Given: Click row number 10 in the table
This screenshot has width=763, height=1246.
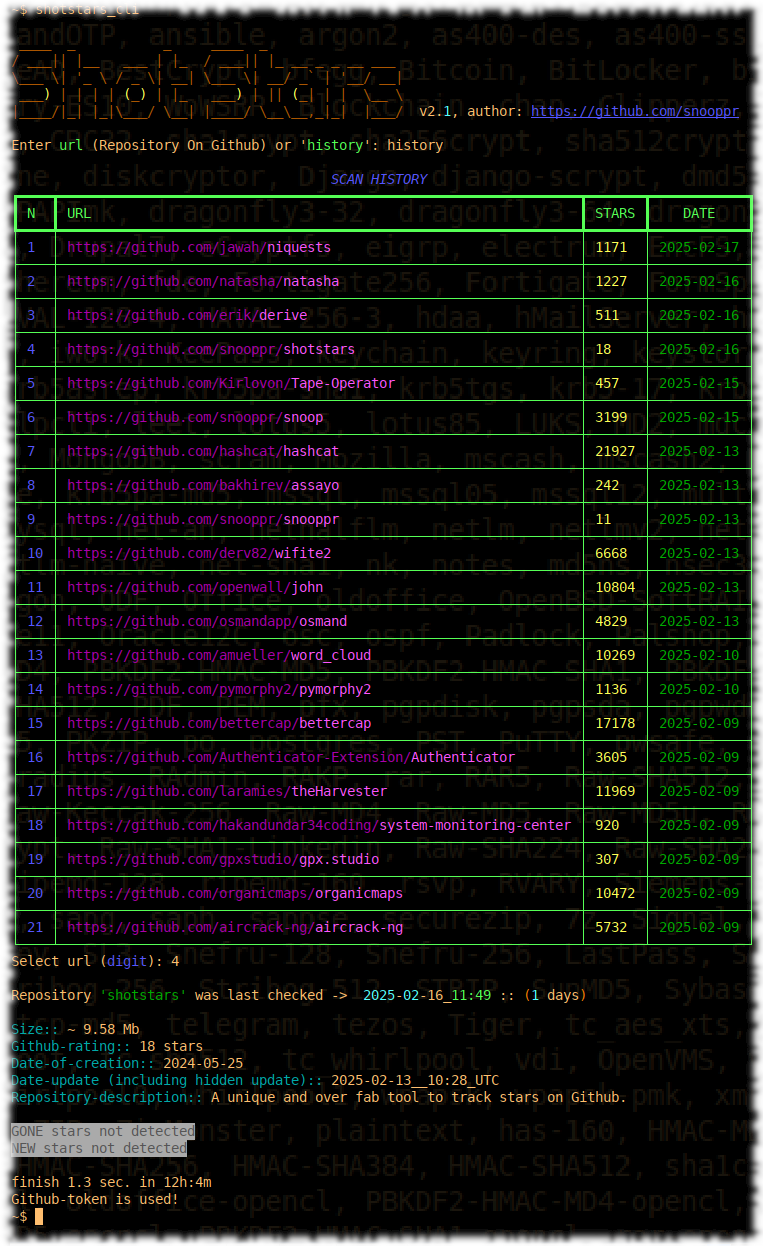Looking at the screenshot, I should 35,553.
